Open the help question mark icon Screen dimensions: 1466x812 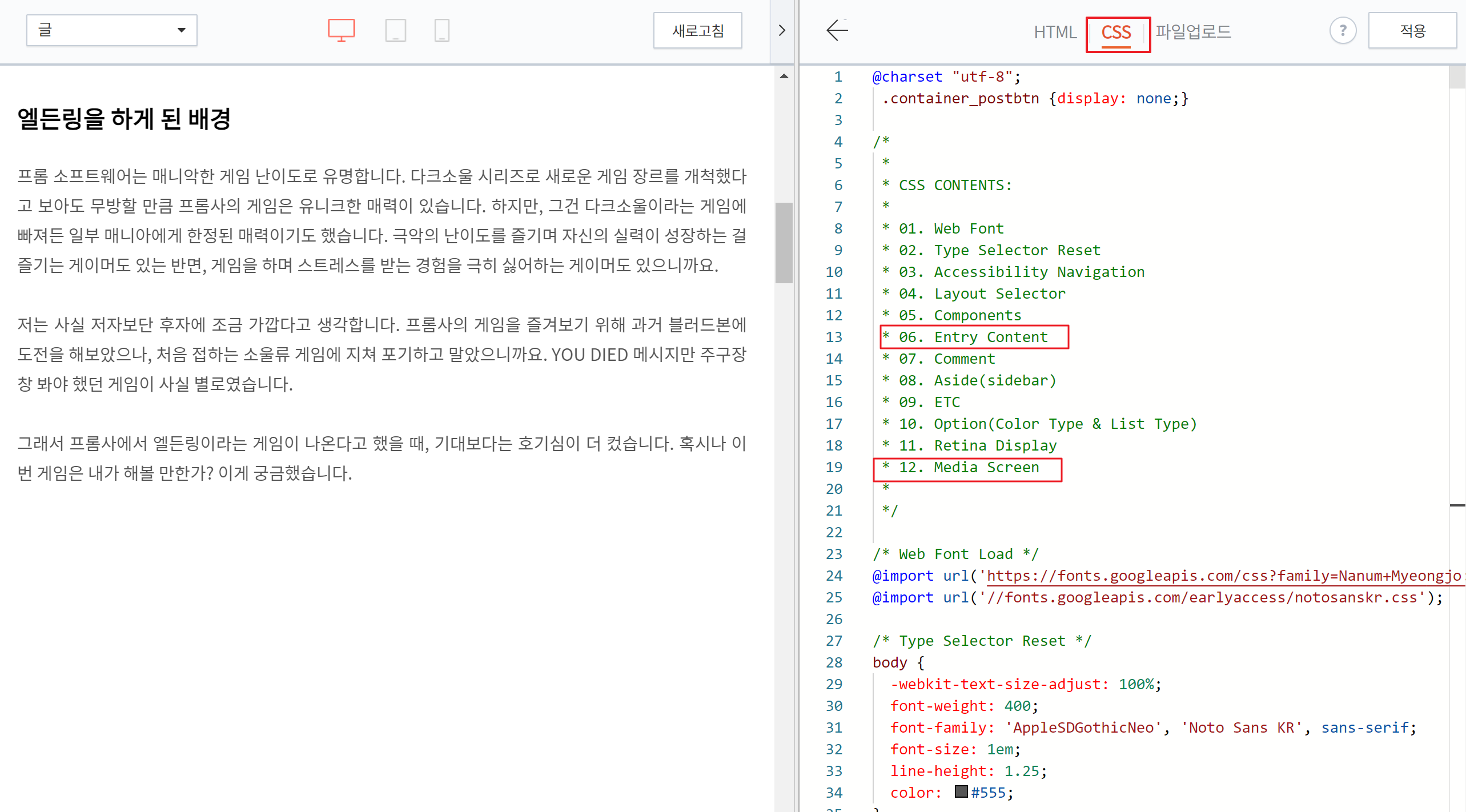coord(1342,30)
